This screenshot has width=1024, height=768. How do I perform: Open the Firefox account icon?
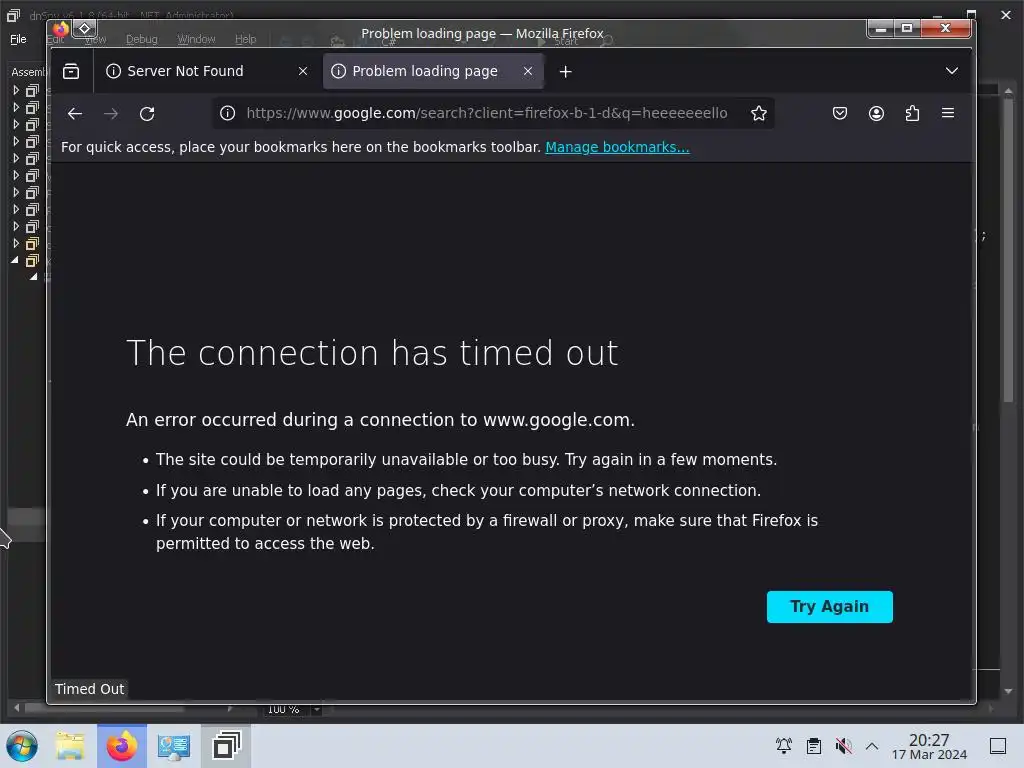coord(876,114)
